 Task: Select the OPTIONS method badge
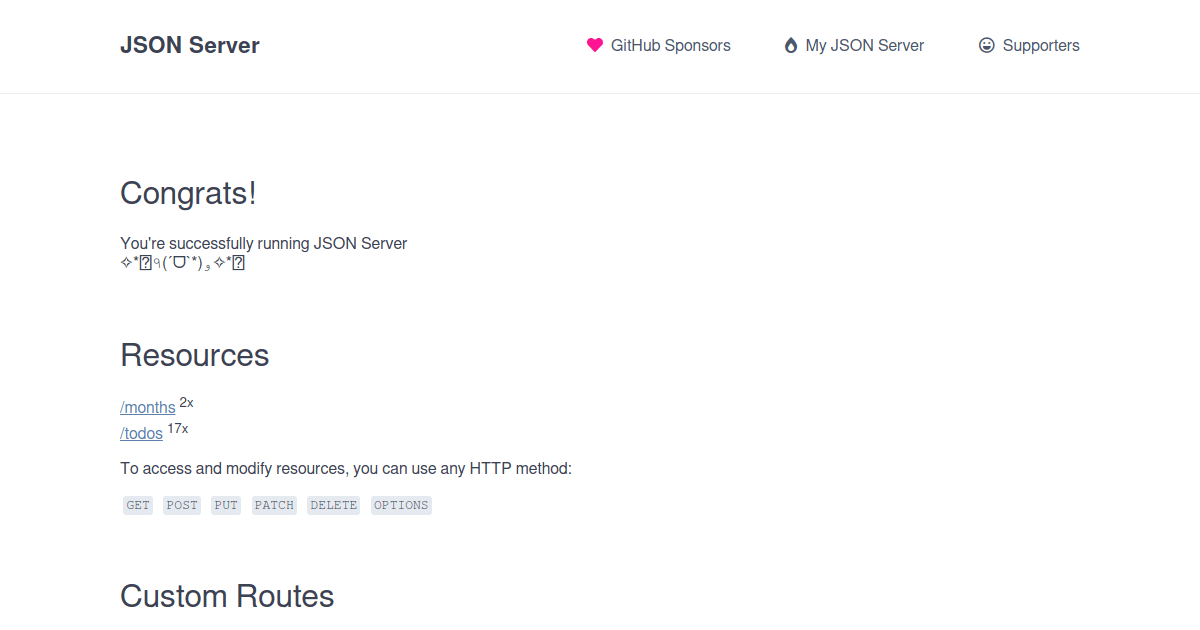[401, 505]
